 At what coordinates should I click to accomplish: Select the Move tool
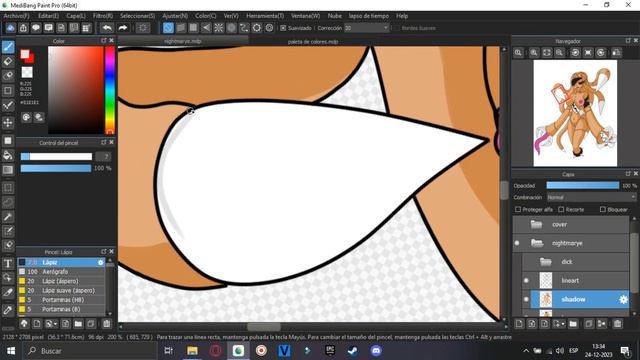8,122
